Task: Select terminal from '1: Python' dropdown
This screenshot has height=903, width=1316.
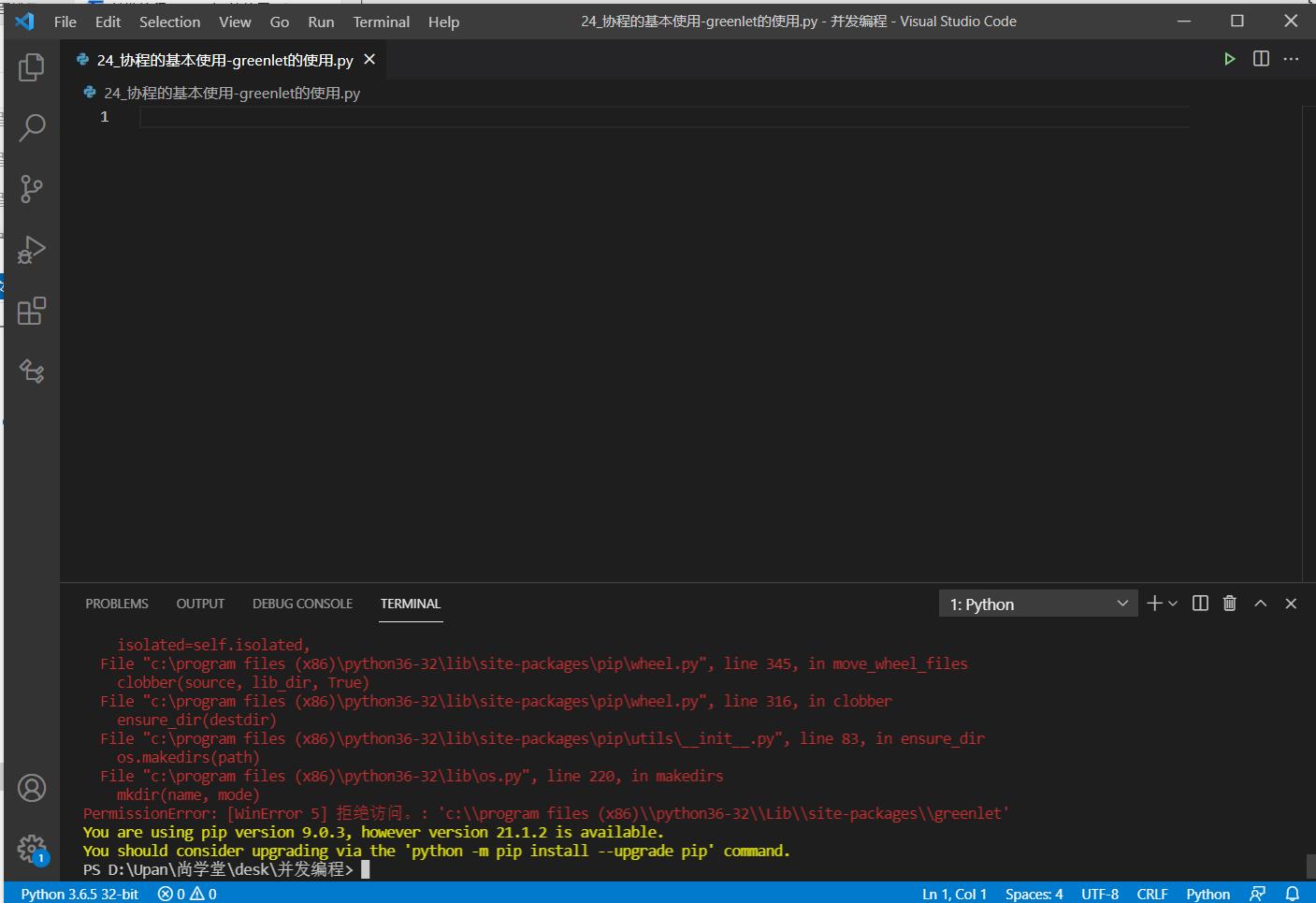Action: (x=1038, y=604)
